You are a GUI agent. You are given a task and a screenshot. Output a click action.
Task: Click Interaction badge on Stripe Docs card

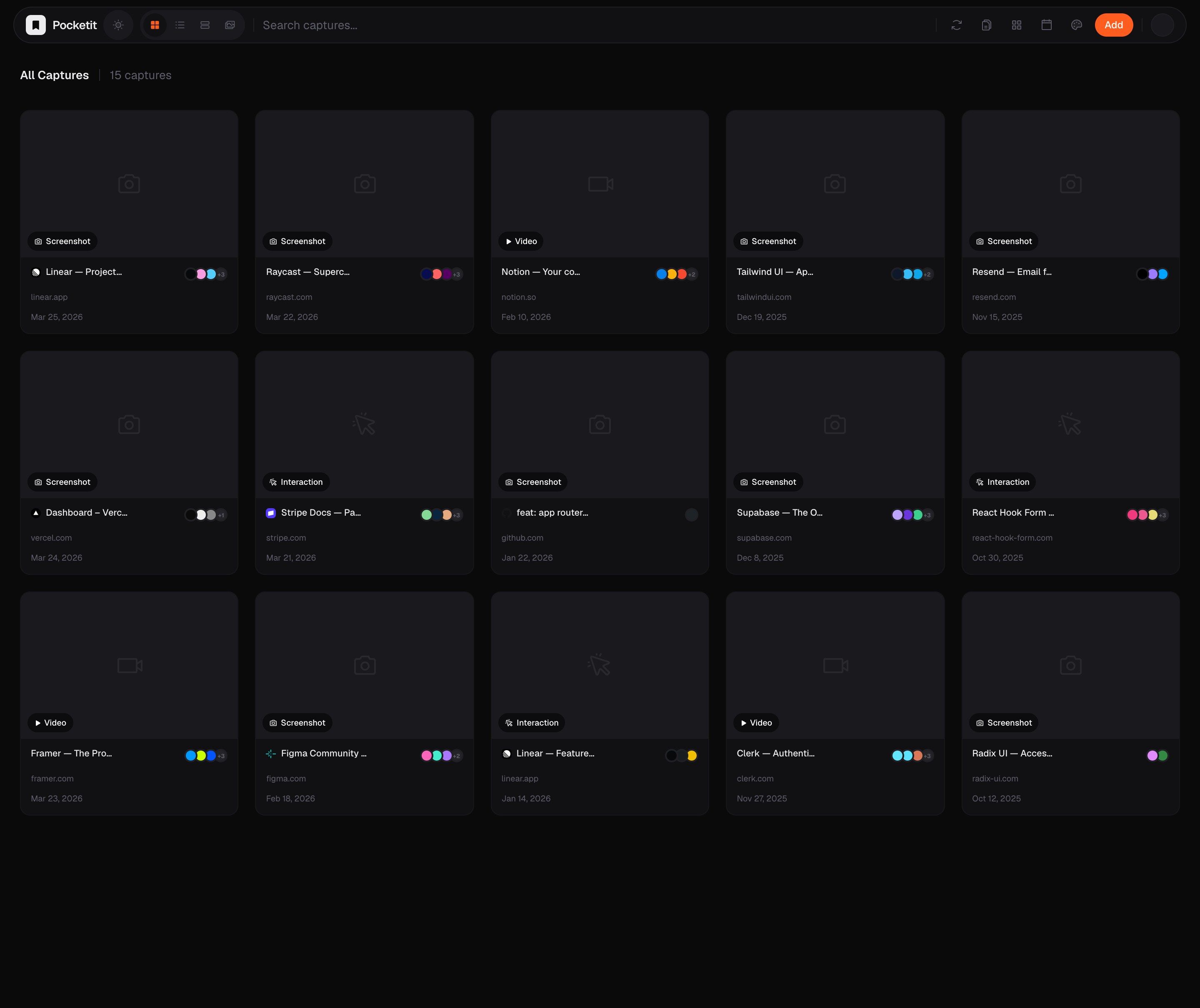[296, 482]
